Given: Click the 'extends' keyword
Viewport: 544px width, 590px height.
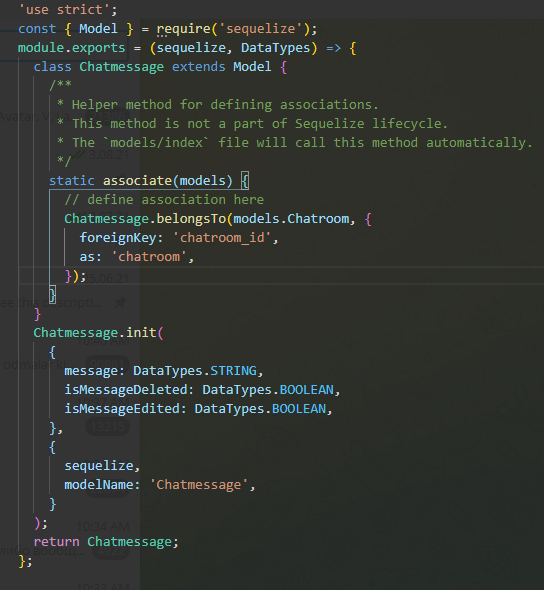Looking at the screenshot, I should point(199,67).
